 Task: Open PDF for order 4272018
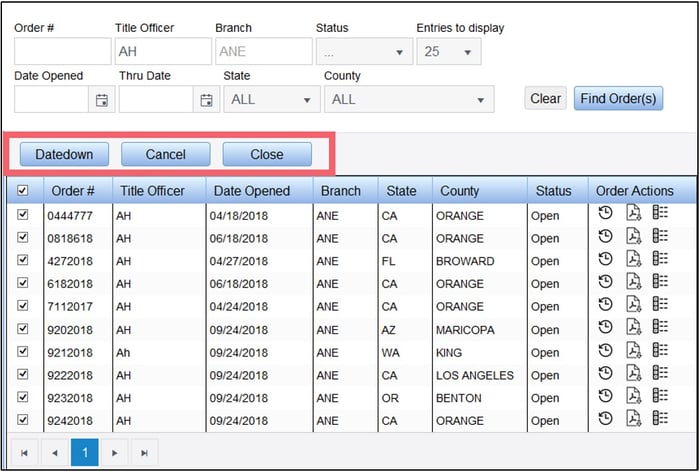click(x=633, y=259)
